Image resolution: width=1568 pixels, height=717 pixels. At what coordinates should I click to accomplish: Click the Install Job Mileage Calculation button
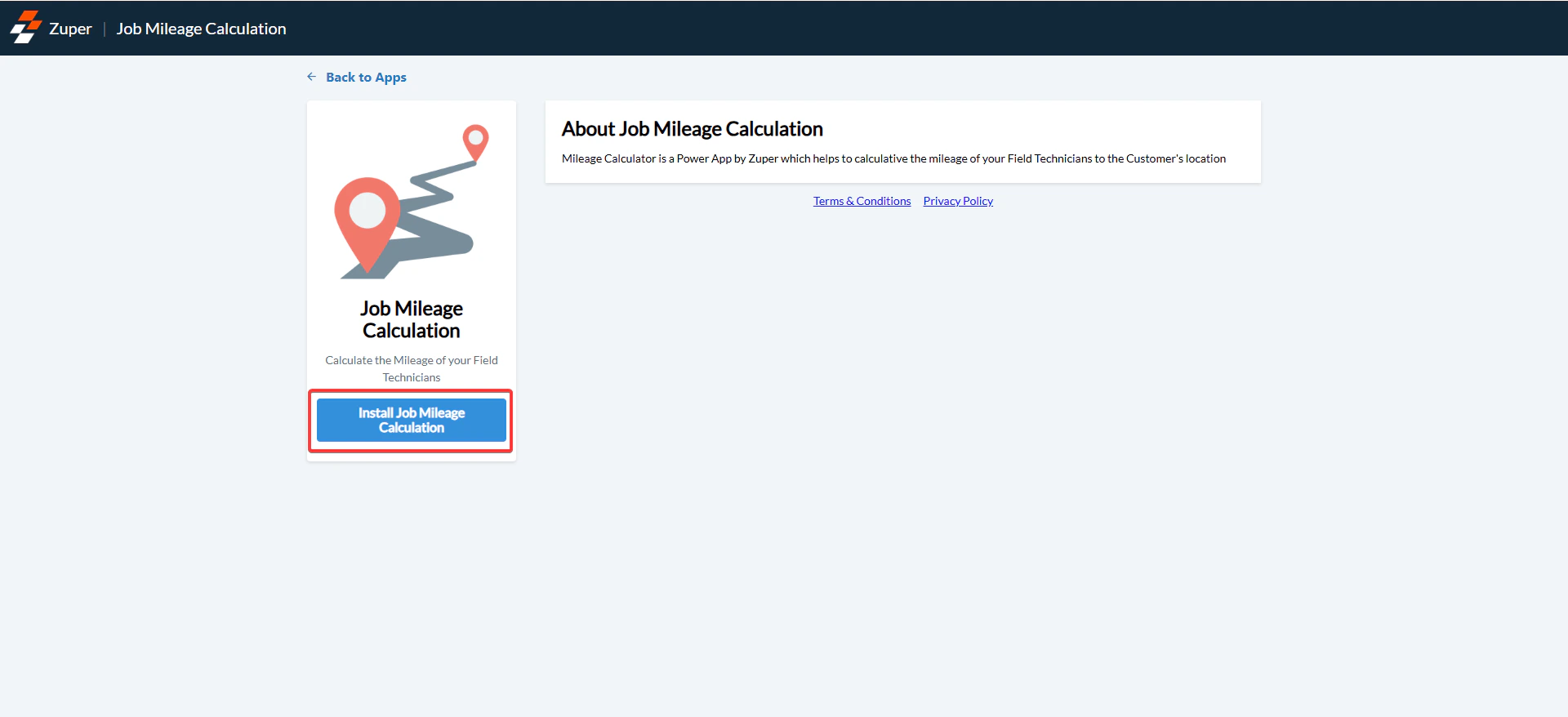click(x=412, y=421)
